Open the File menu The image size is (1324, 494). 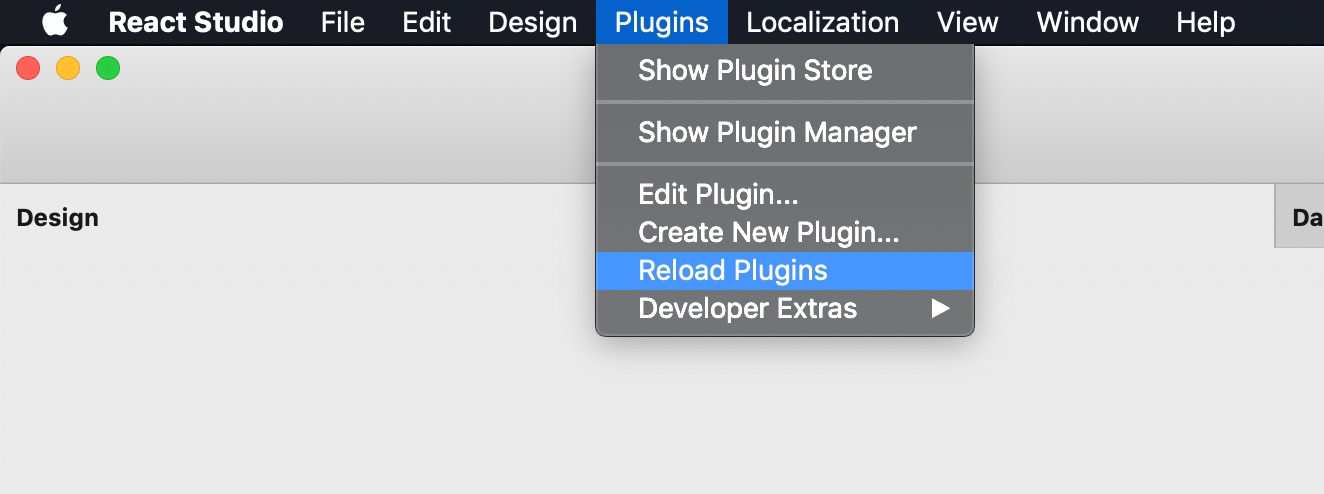342,22
